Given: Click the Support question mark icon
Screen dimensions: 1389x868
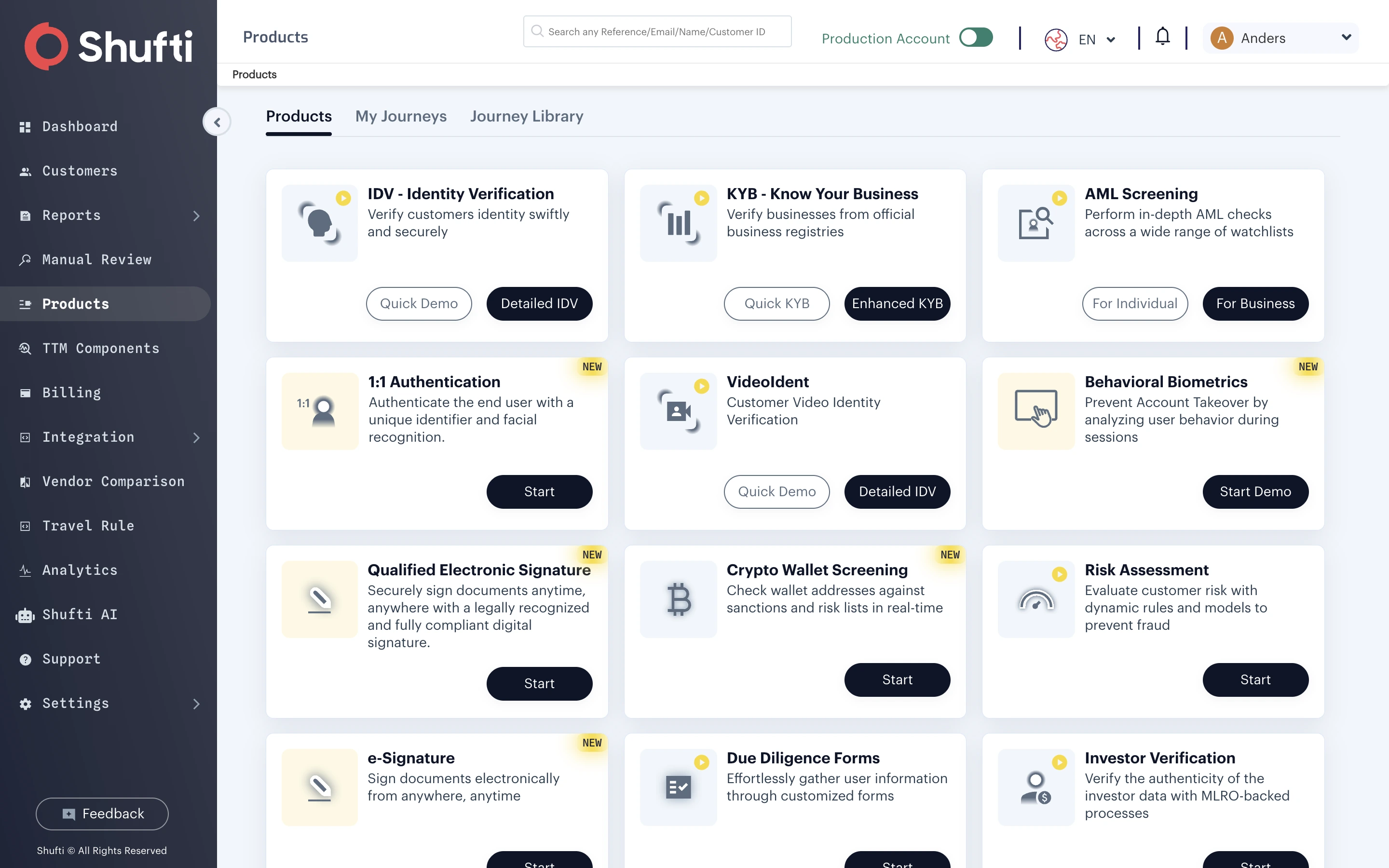Looking at the screenshot, I should coord(25,659).
